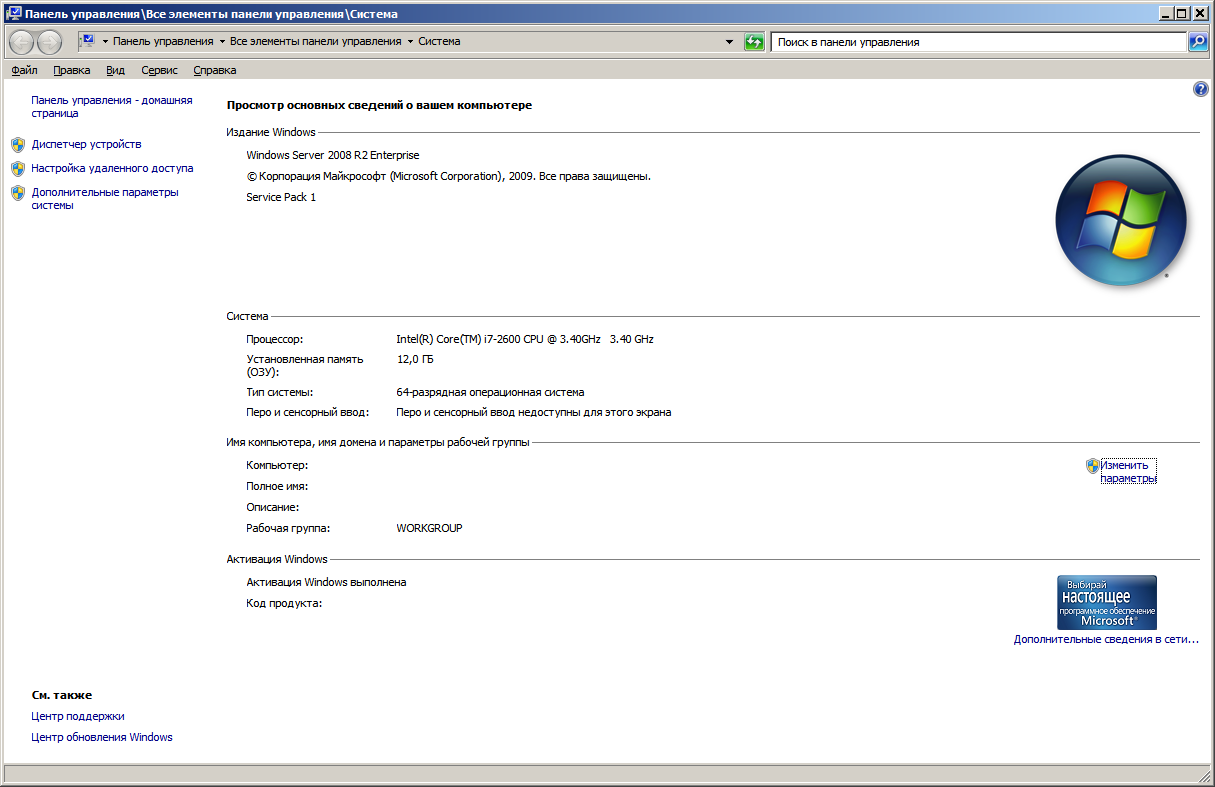The width and height of the screenshot is (1215, 787).
Task: Open the Правка menu
Action: (72, 70)
